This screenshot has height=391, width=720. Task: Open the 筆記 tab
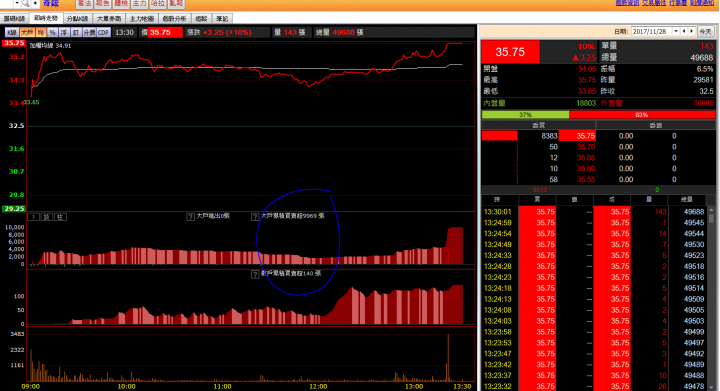[x=222, y=19]
